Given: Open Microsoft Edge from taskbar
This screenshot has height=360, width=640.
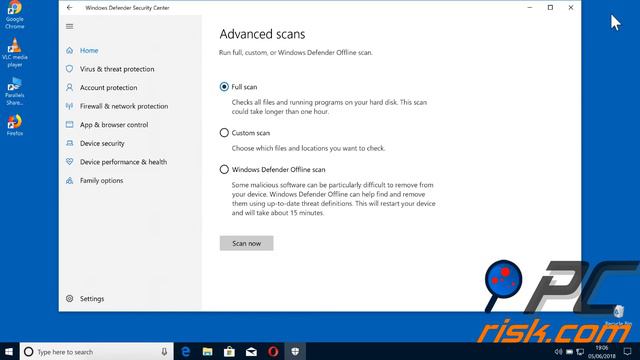Looking at the screenshot, I should point(186,351).
